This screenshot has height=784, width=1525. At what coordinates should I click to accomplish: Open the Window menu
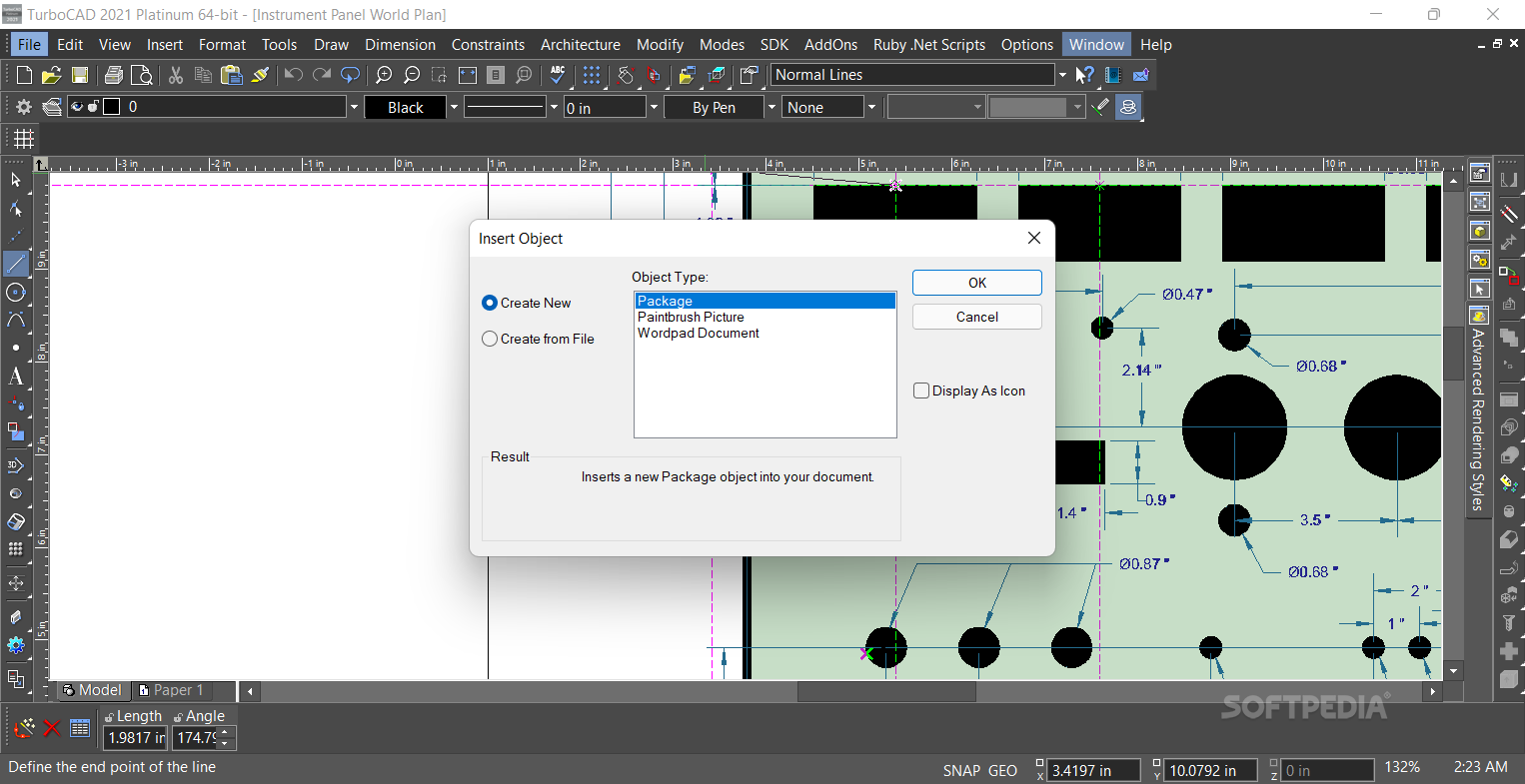point(1096,44)
